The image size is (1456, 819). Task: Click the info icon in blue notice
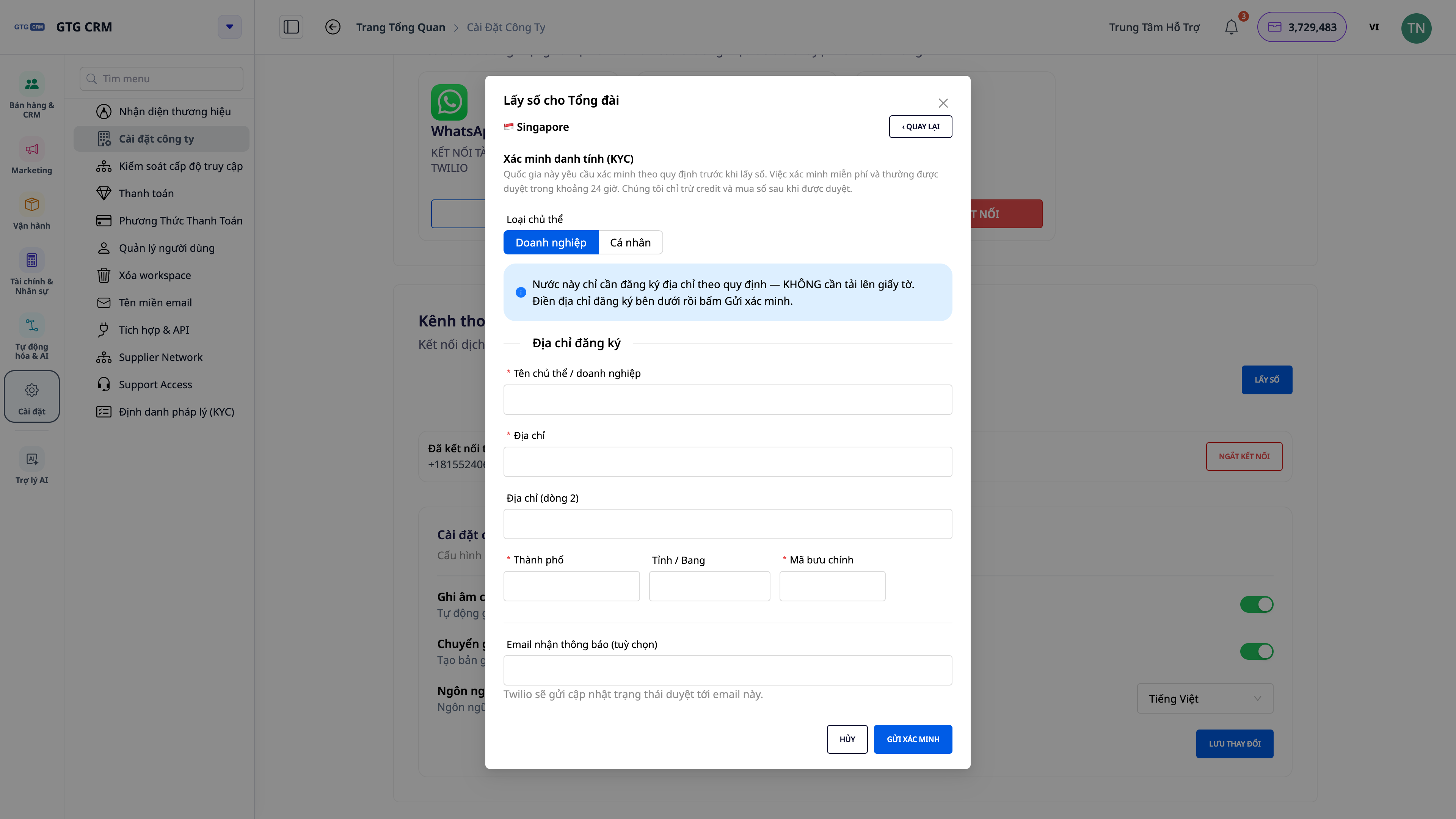[521, 292]
